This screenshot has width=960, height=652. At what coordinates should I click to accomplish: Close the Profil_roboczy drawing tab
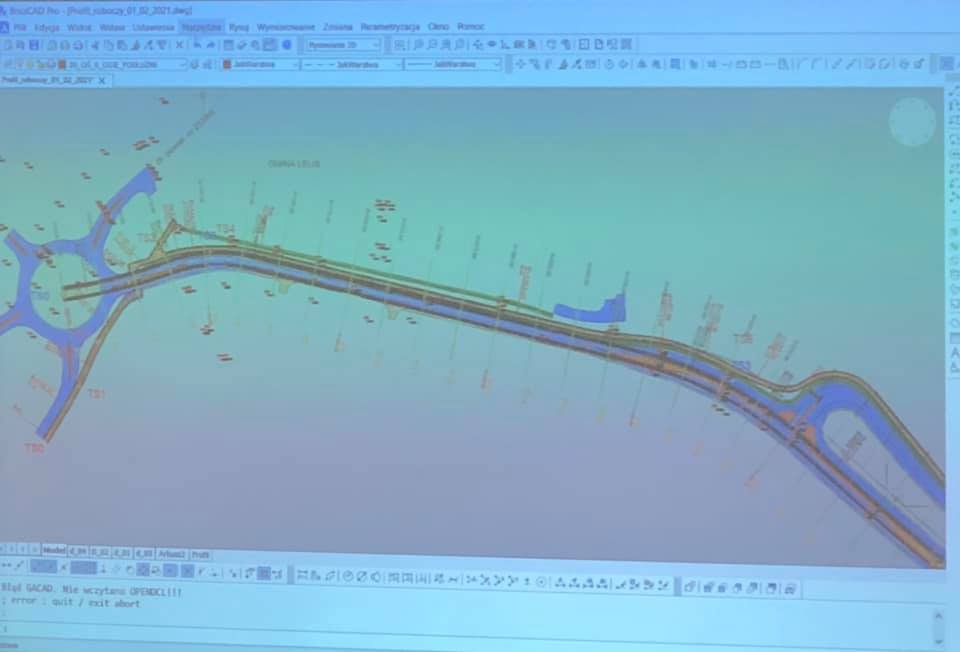[x=102, y=79]
